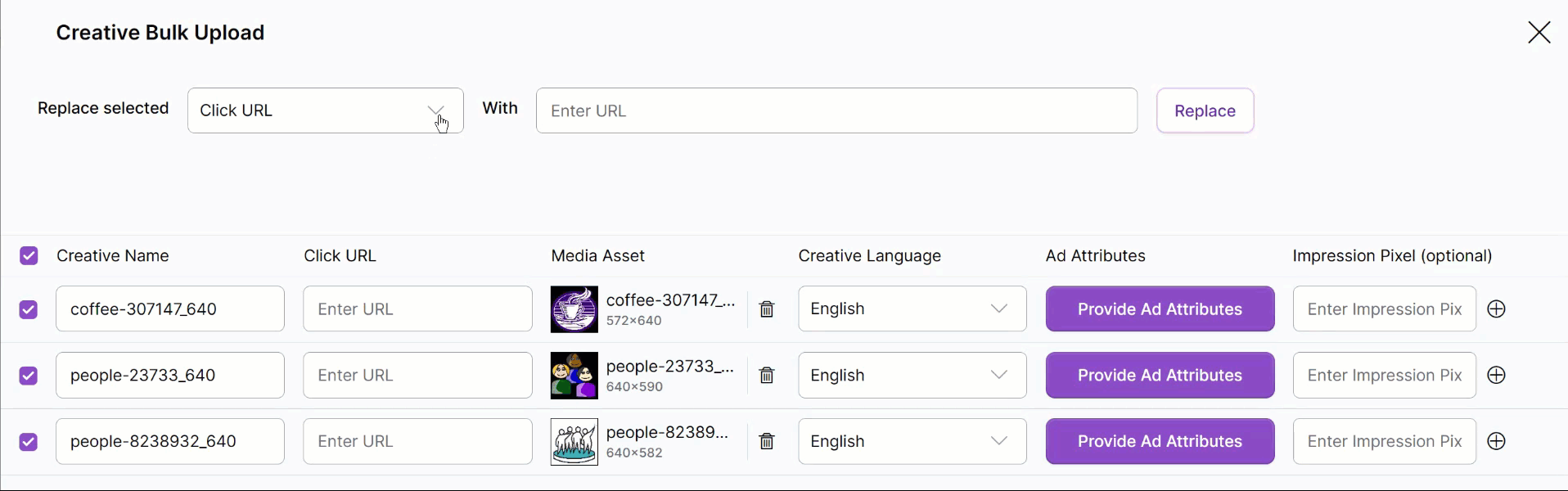The image size is (1568, 491).
Task: Open the coffee-307147 image thumbnail
Action: click(x=574, y=309)
